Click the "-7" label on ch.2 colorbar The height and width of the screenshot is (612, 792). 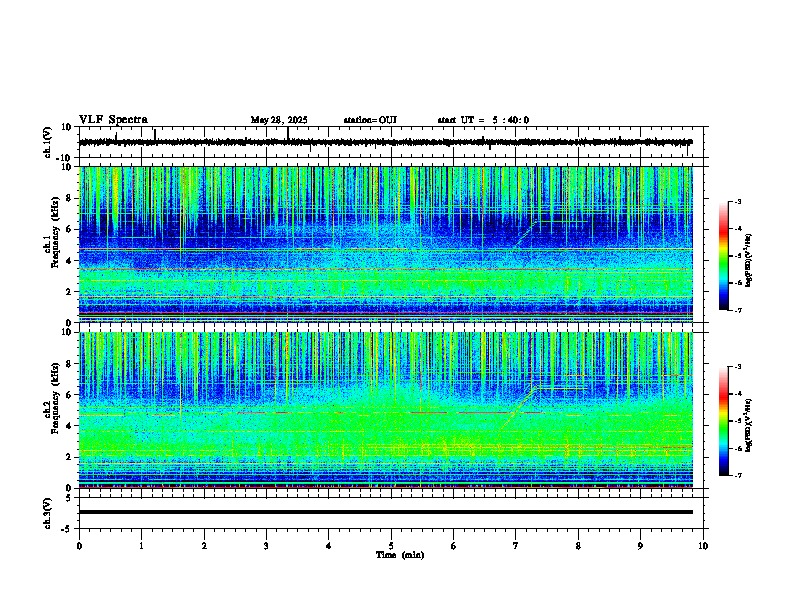(x=737, y=476)
